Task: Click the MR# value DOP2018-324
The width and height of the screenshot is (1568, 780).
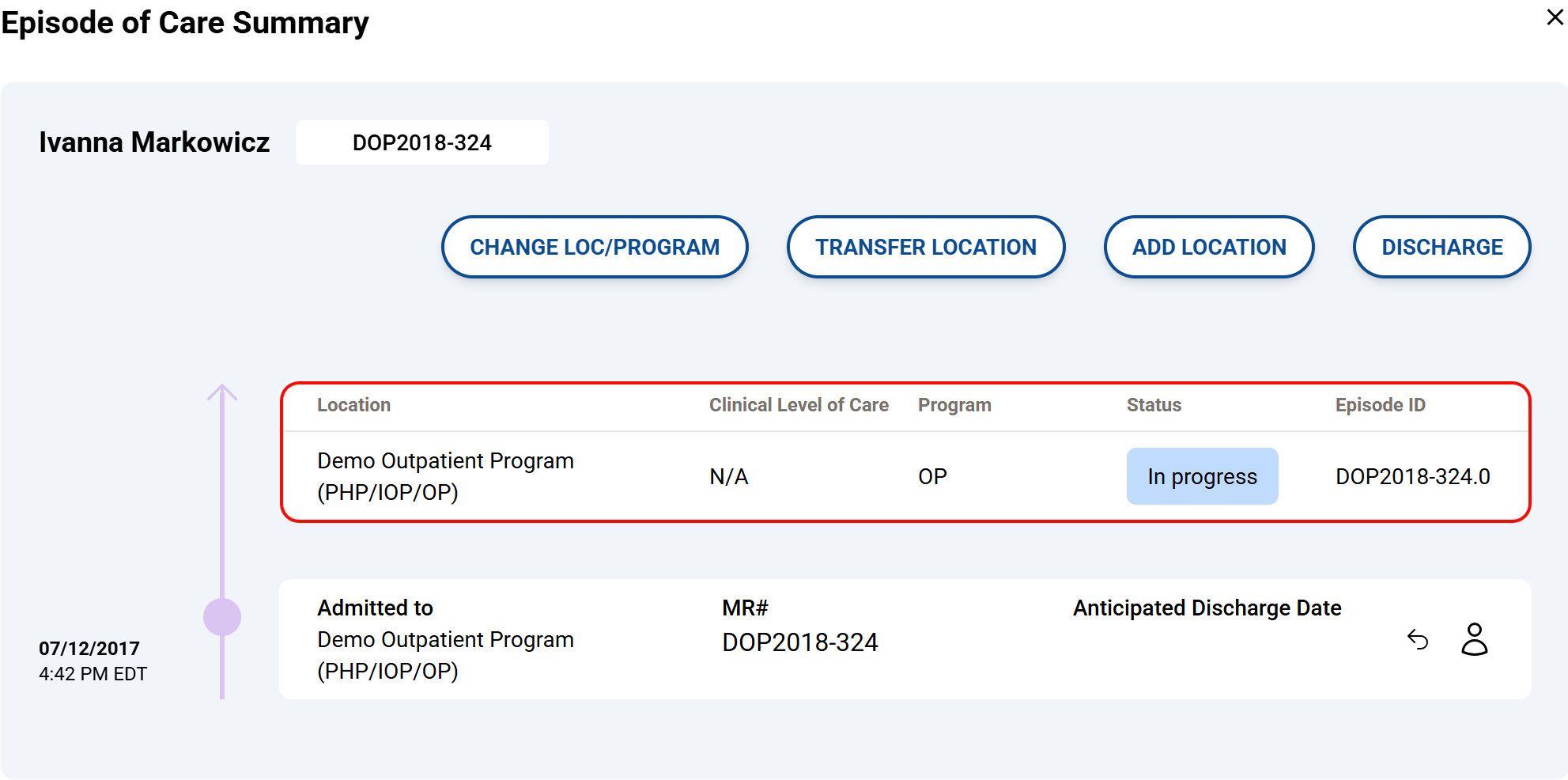Action: click(799, 642)
